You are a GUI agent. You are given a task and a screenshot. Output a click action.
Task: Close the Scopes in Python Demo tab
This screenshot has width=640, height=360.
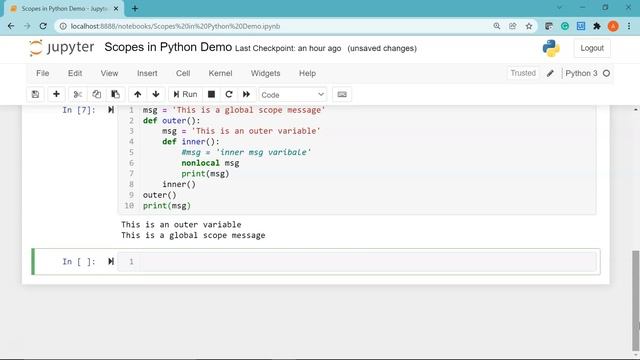click(116, 8)
